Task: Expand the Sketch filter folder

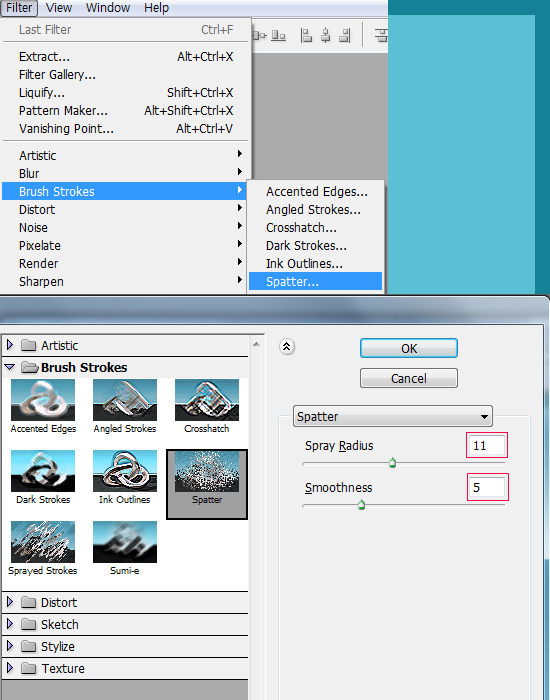Action: coord(10,624)
